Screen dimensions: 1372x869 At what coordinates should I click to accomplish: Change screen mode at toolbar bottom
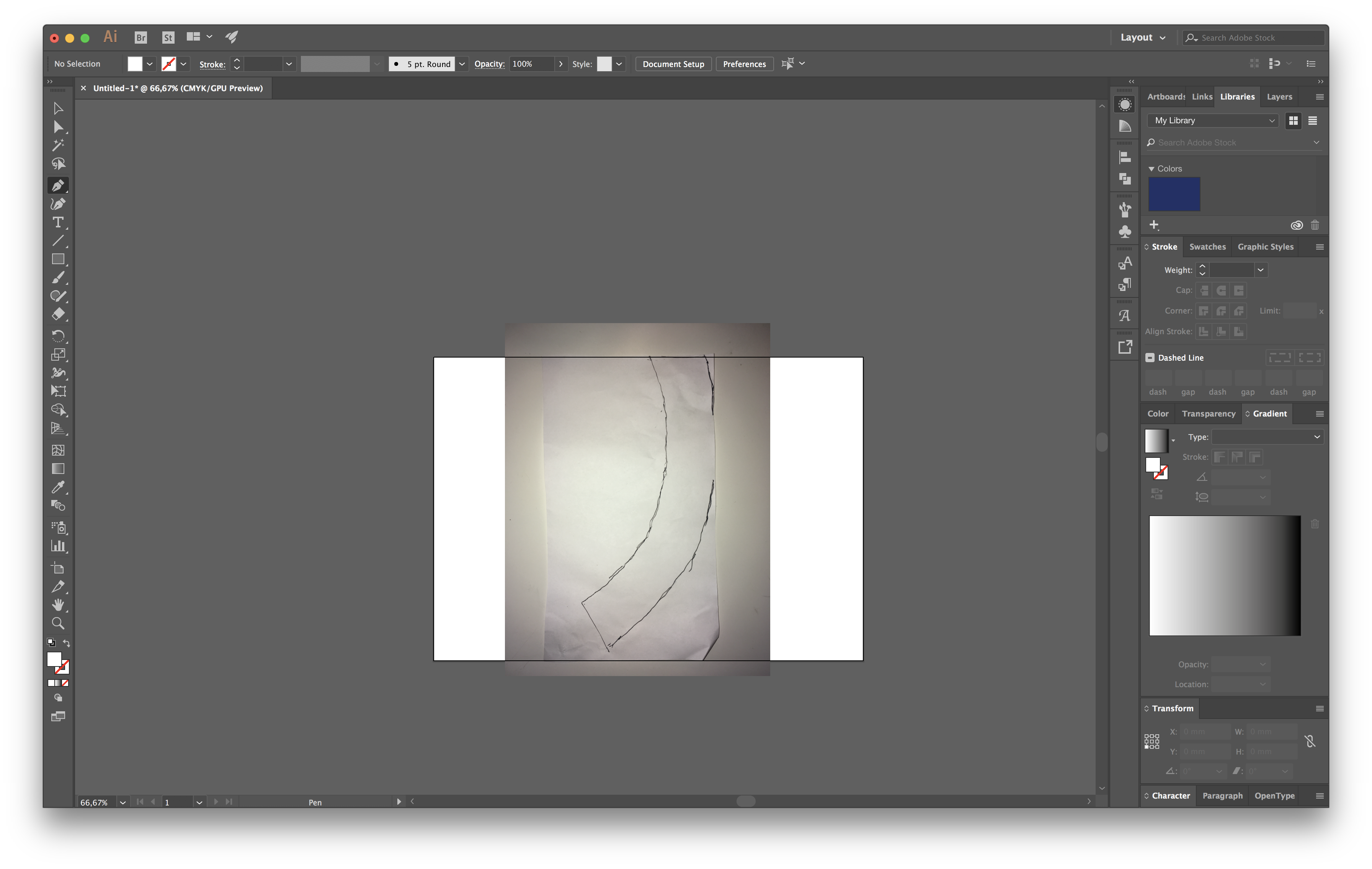pyautogui.click(x=57, y=717)
